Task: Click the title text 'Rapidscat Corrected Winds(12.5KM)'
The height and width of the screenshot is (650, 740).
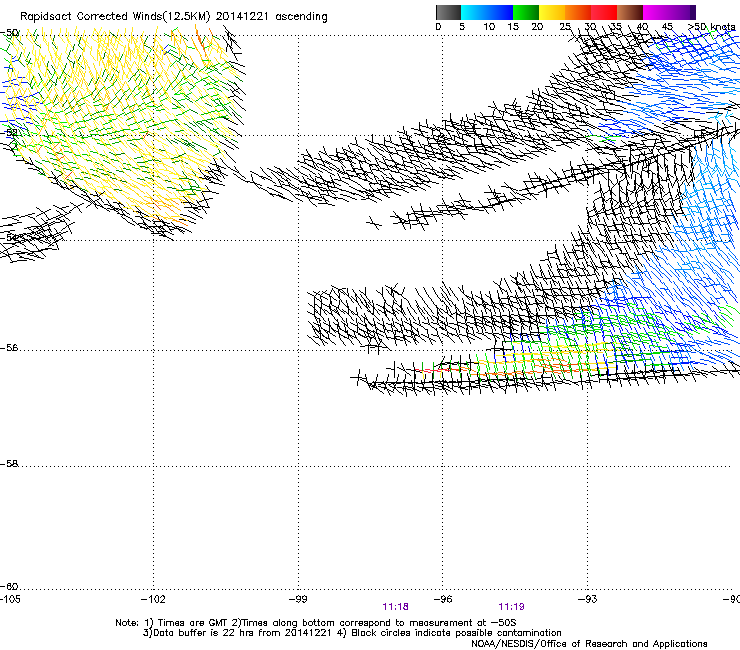Action: [x=115, y=17]
